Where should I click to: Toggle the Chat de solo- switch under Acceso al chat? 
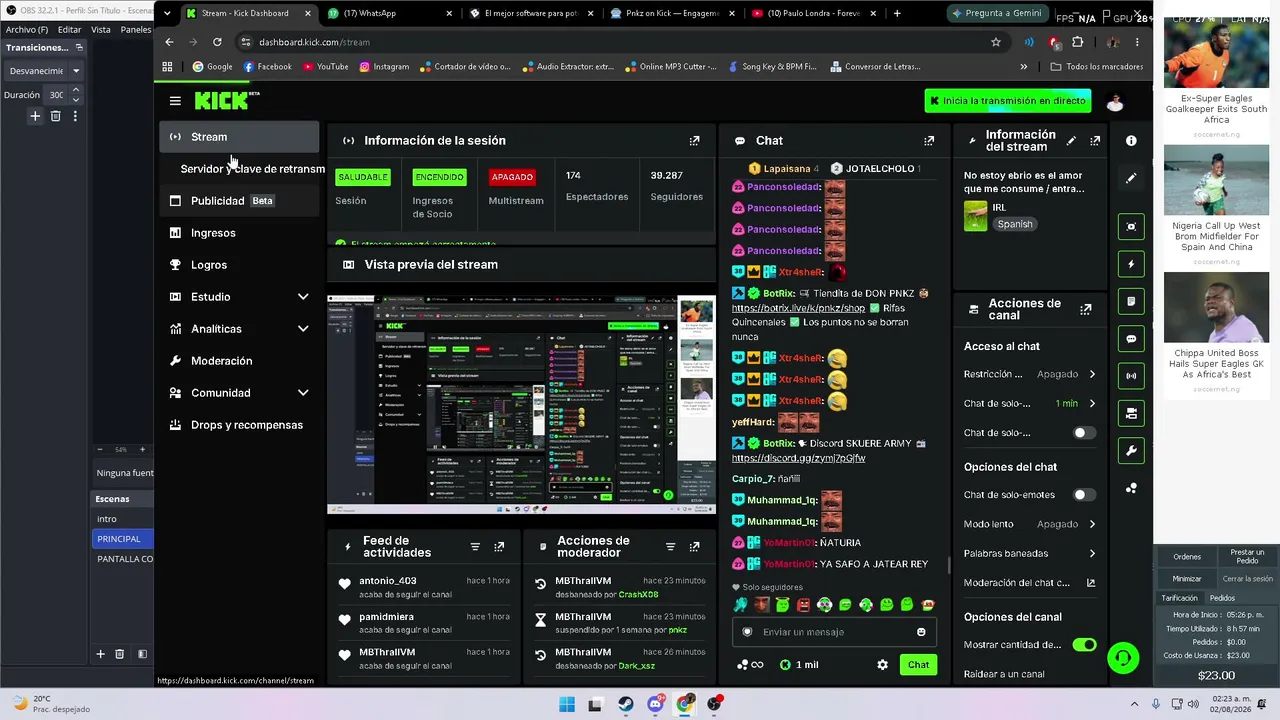click(1084, 433)
